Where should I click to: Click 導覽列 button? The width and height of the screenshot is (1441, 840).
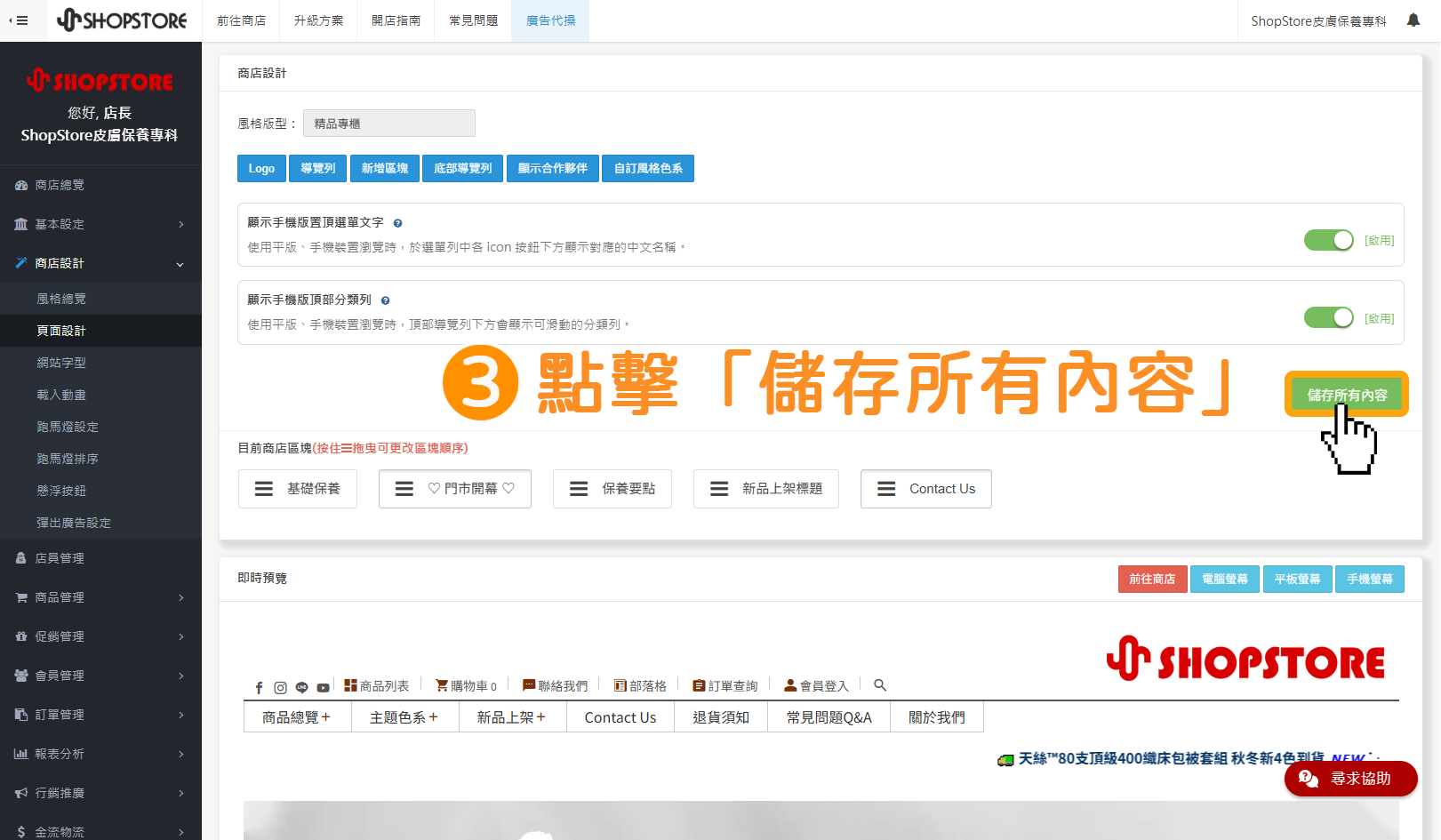tap(317, 168)
